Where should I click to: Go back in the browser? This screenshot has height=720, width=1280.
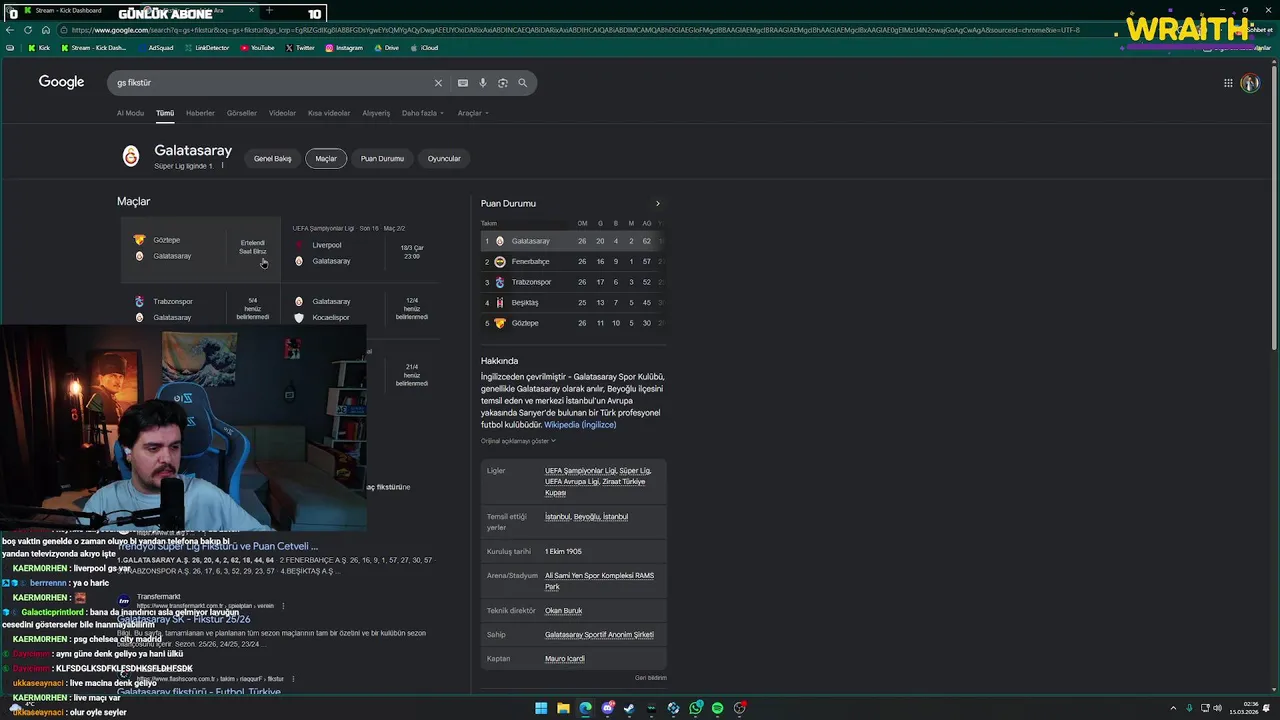click(x=9, y=30)
